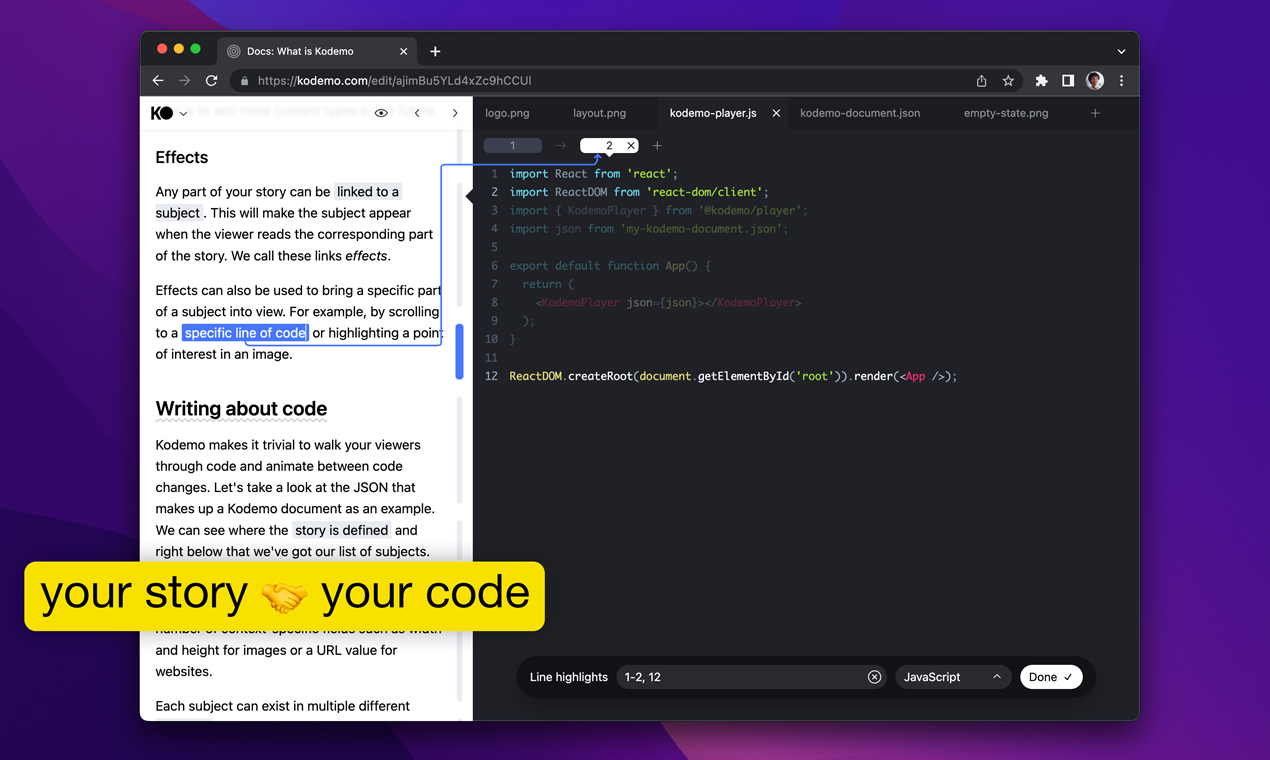Toggle the eye preview icon
Viewport: 1270px width, 760px height.
[x=381, y=113]
